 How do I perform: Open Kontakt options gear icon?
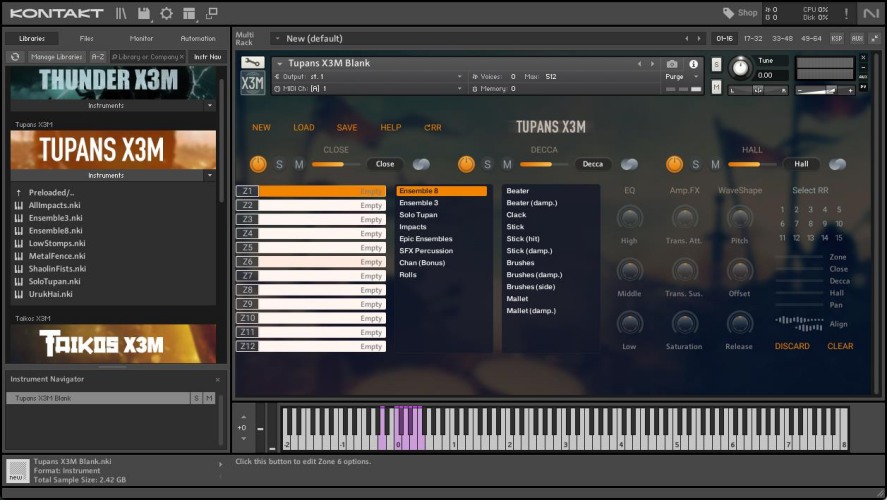(166, 13)
